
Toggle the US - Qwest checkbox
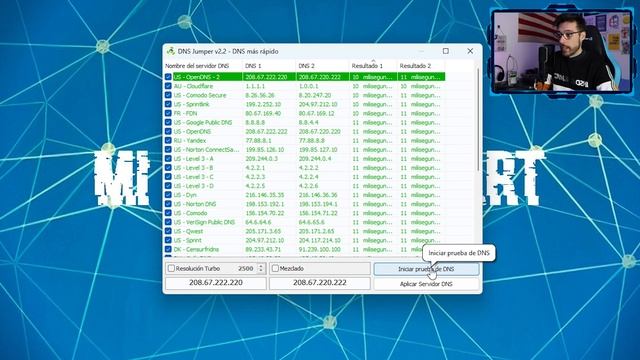[x=168, y=231]
